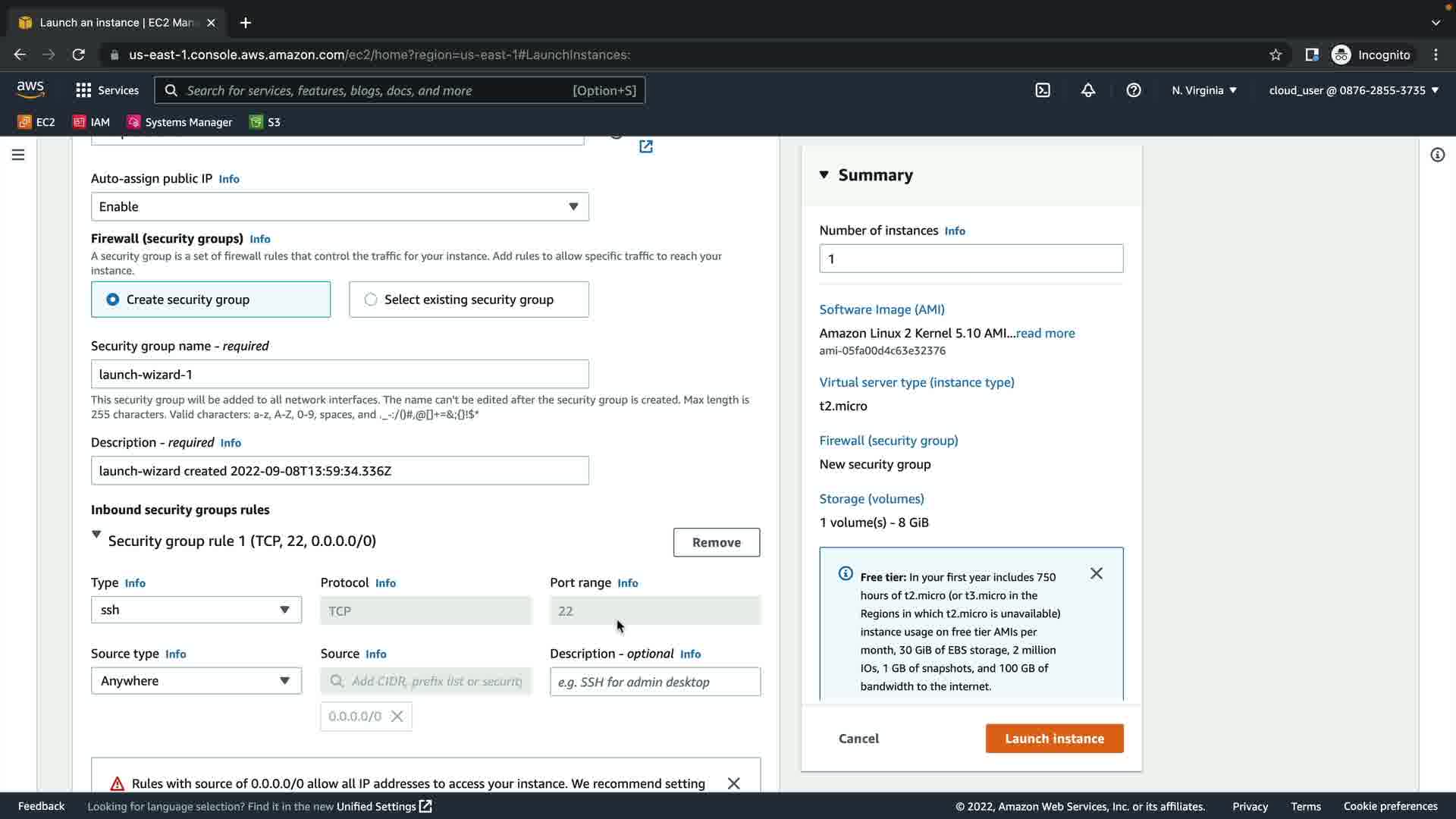Open the notifications bell icon
This screenshot has width=1456, height=819.
point(1088,90)
